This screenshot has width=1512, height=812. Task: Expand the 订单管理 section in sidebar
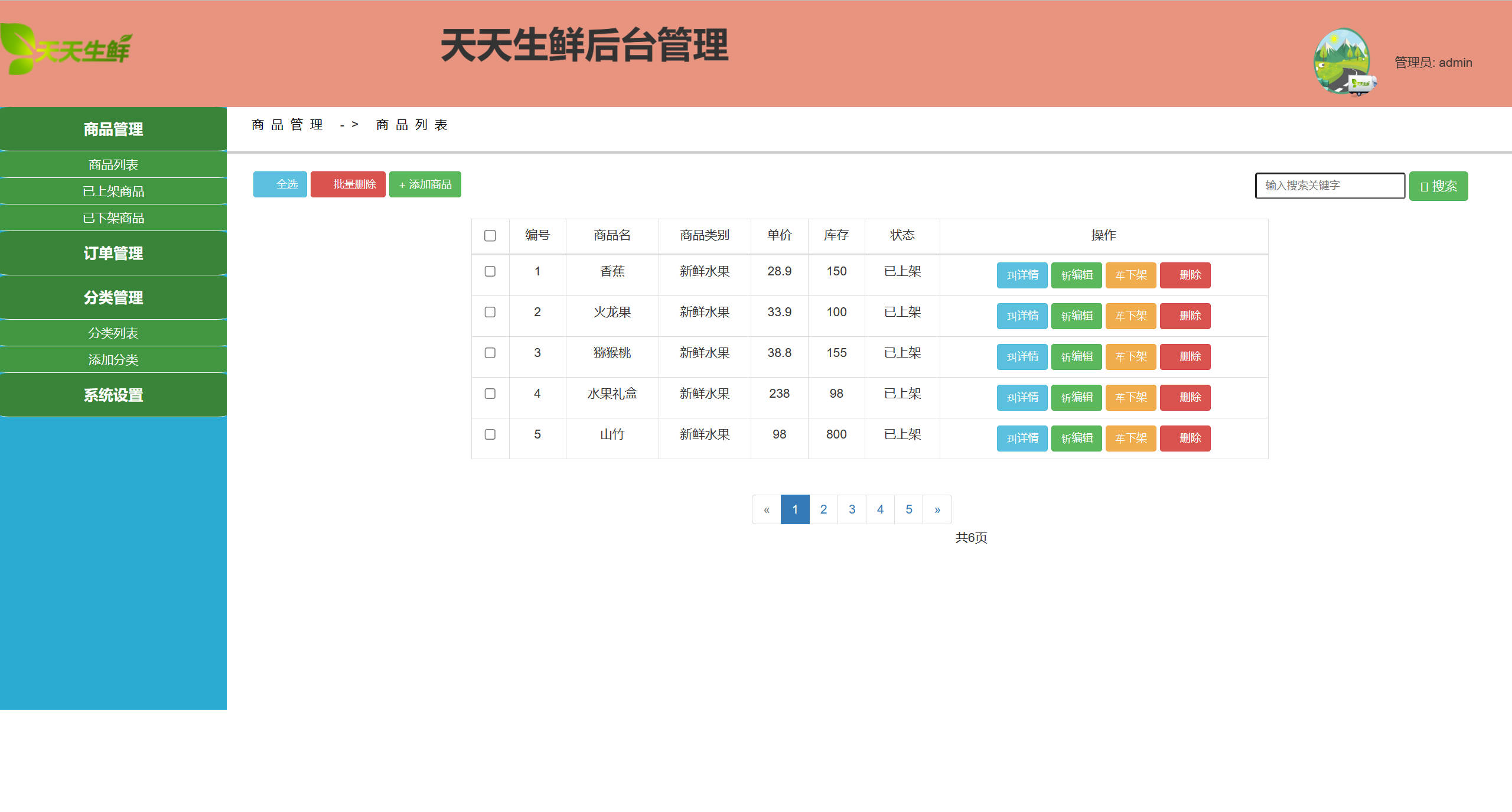(x=113, y=253)
